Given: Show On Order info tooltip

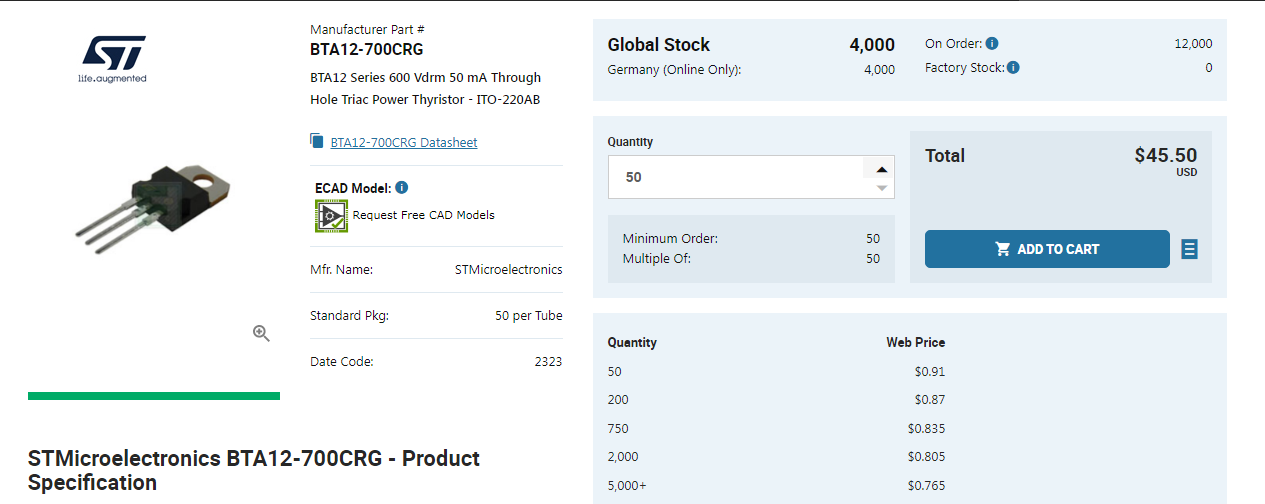Looking at the screenshot, I should point(992,44).
